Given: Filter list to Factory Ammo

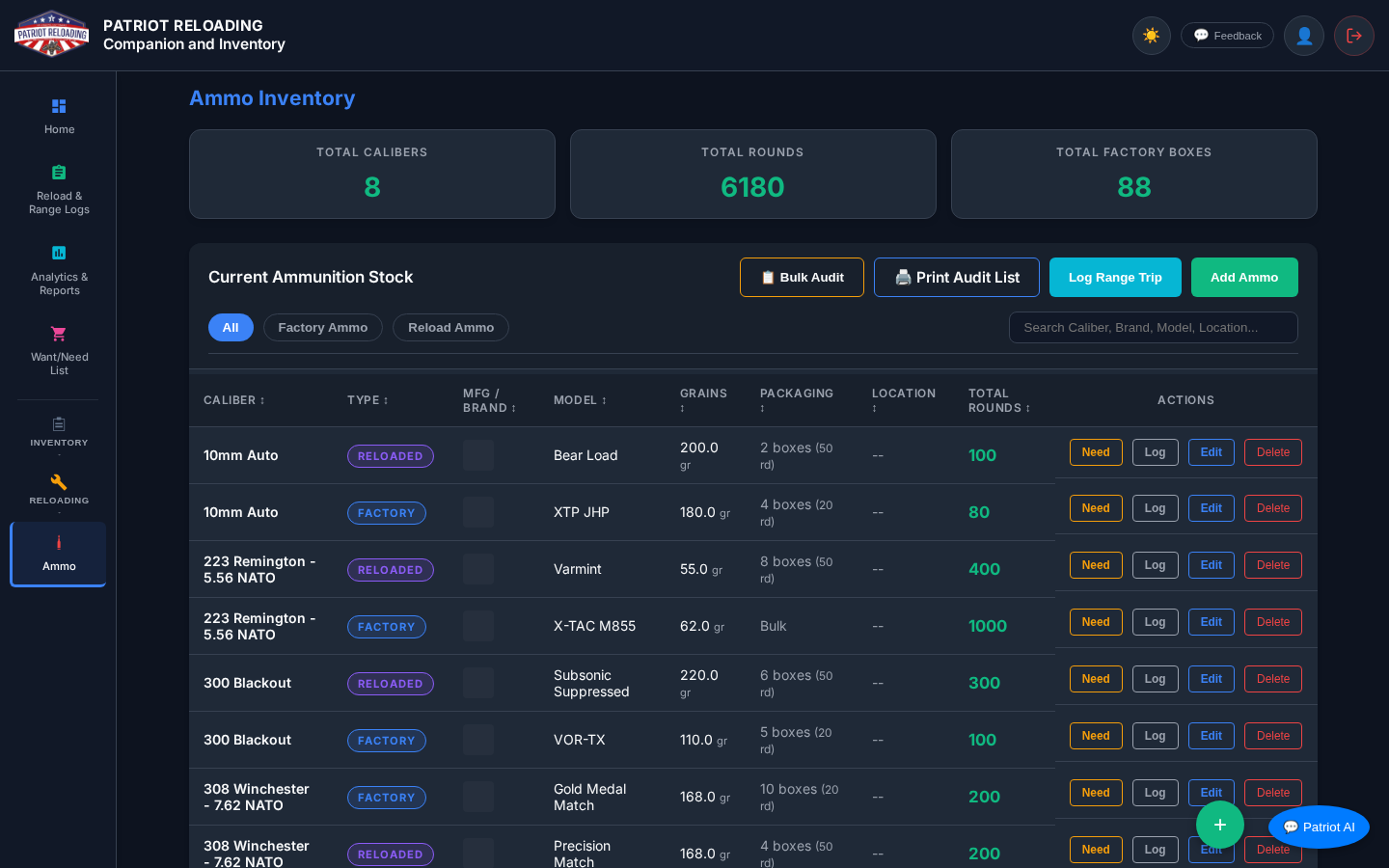Looking at the screenshot, I should pos(322,328).
